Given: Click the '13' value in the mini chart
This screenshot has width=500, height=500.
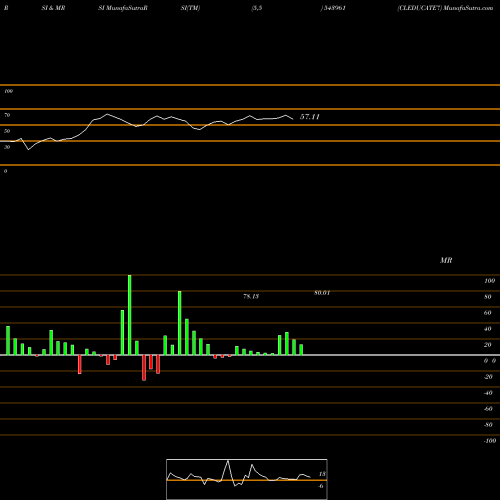Looking at the screenshot, I should pyautogui.click(x=322, y=474).
